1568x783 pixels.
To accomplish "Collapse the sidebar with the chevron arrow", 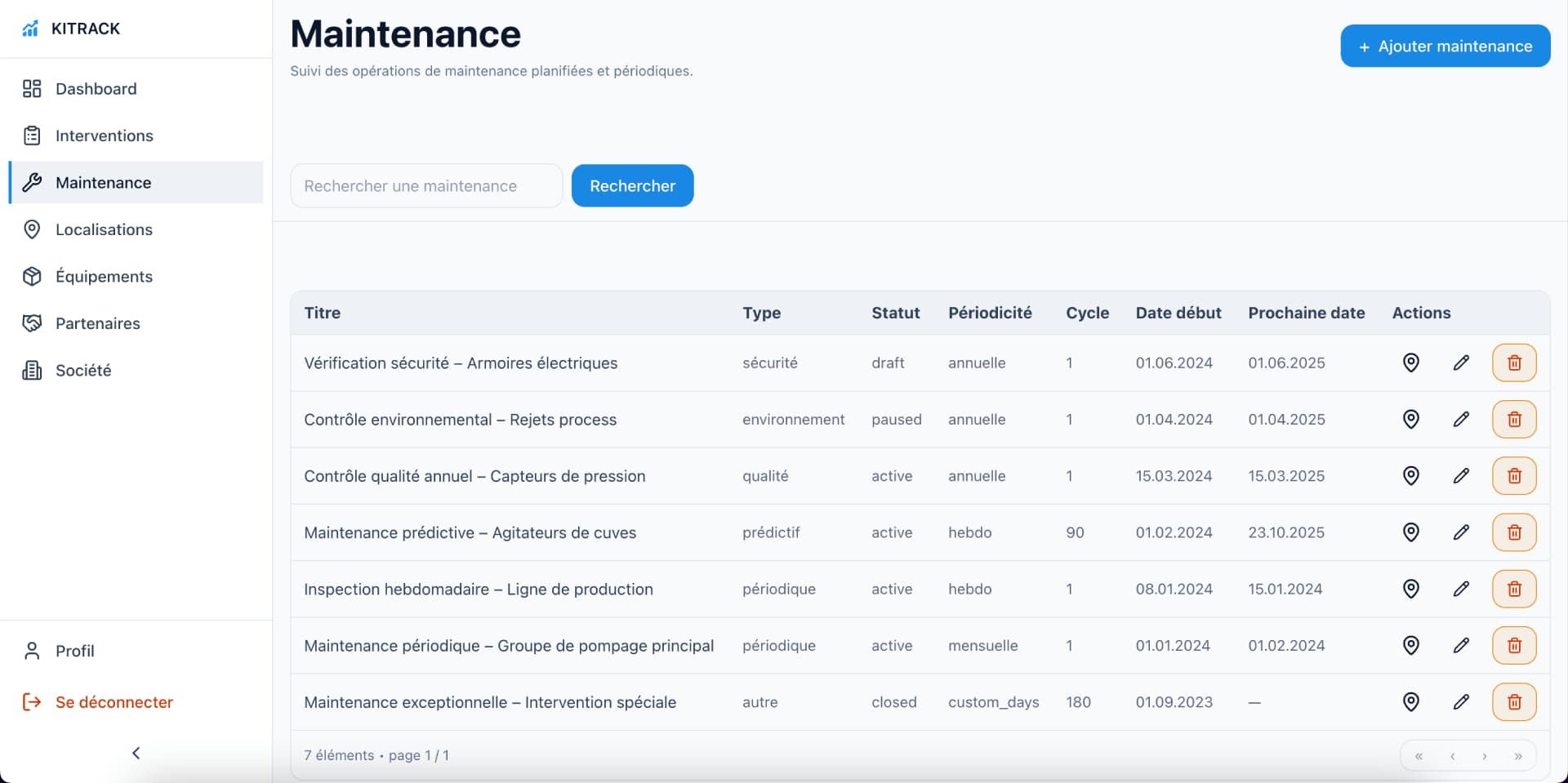I will click(136, 753).
